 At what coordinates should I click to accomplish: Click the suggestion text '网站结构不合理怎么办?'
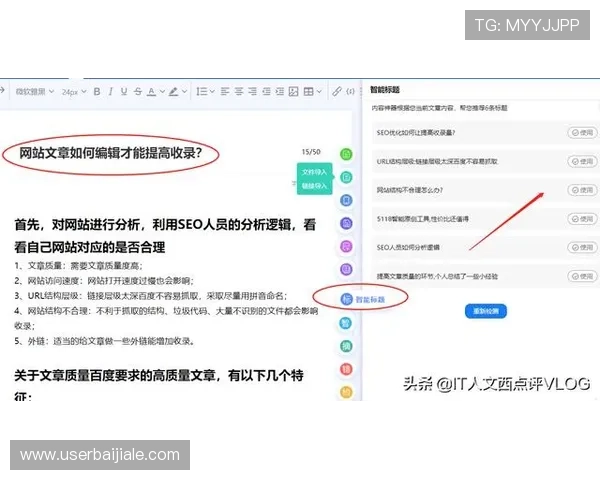point(410,190)
